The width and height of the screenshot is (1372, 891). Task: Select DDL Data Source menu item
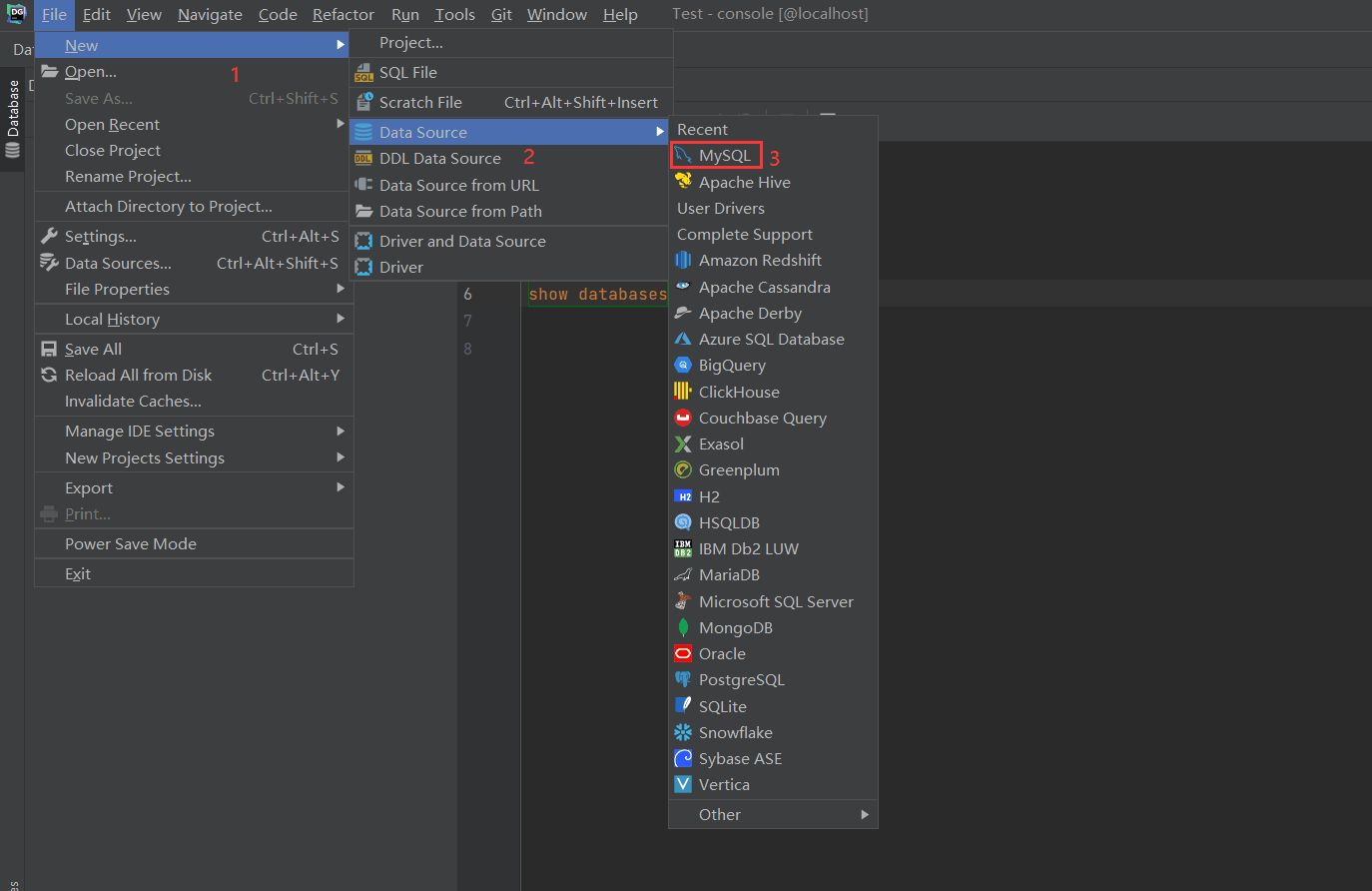point(439,158)
